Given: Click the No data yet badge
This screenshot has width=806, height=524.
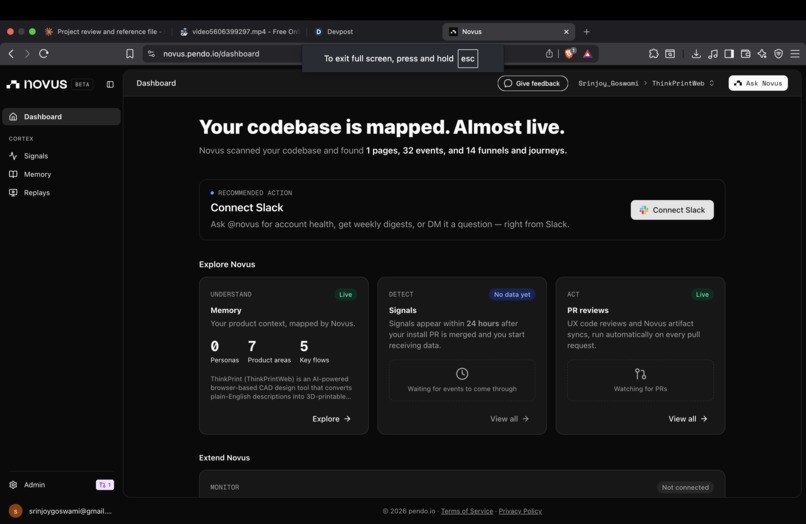Looking at the screenshot, I should tap(512, 295).
